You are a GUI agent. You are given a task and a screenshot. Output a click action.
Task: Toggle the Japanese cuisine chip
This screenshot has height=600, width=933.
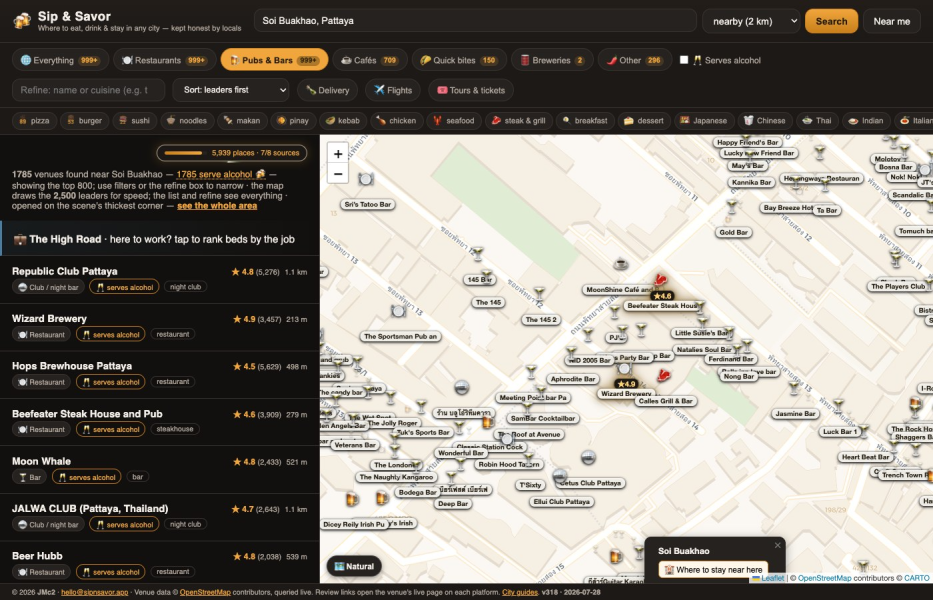(704, 120)
